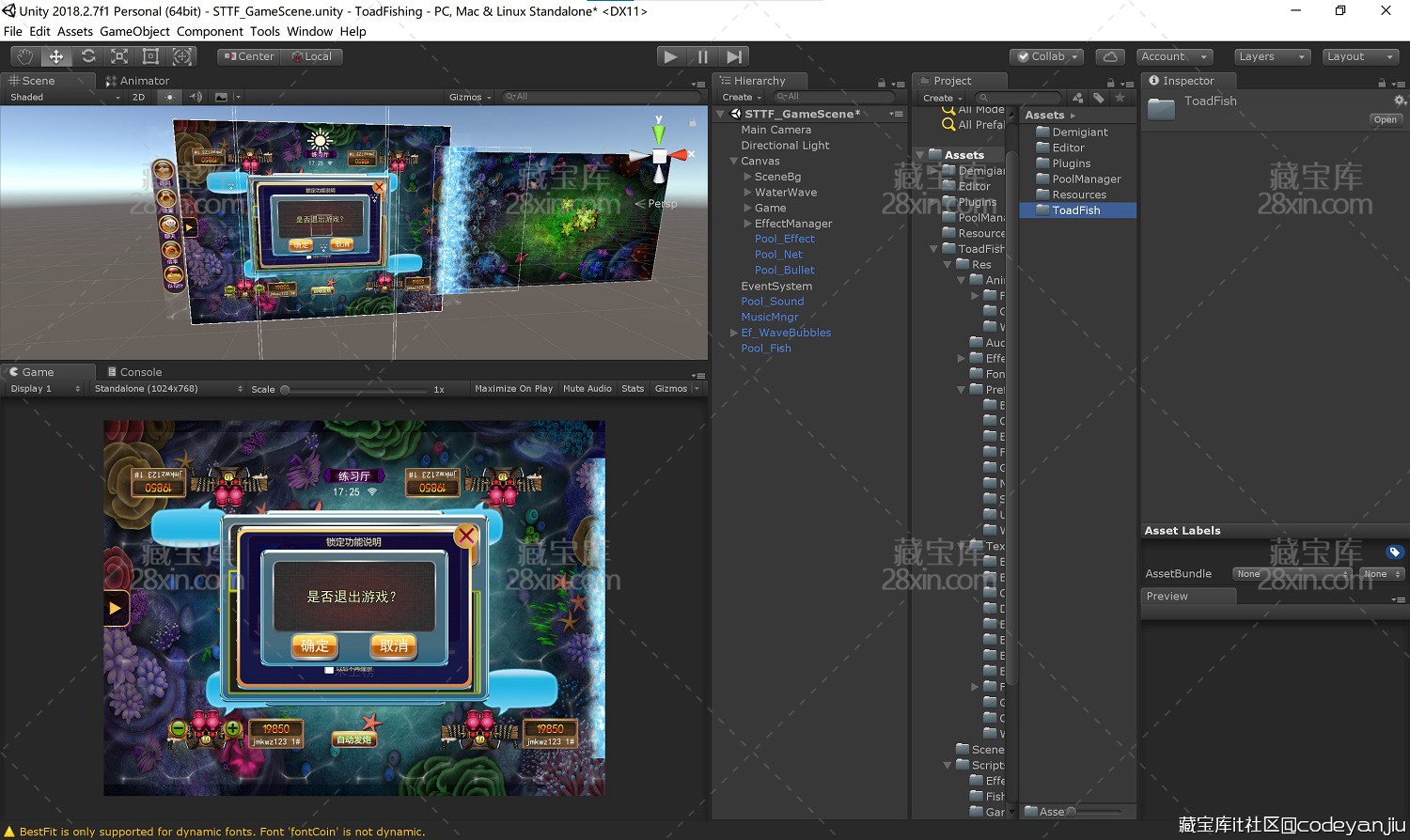The height and width of the screenshot is (840, 1410).
Task: Click the Step frame button
Action: point(734,56)
